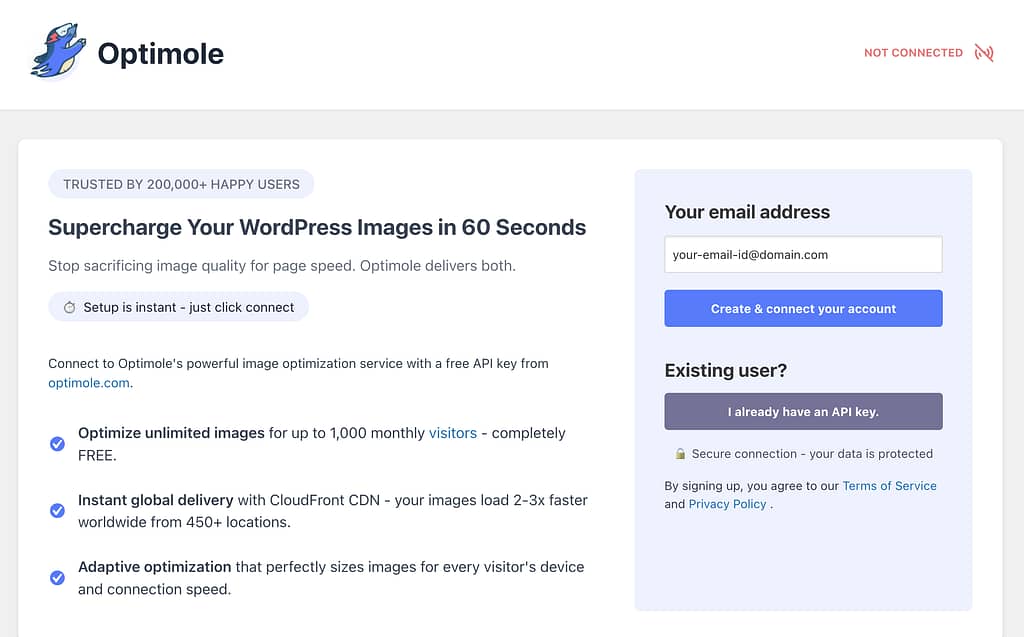Viewport: 1024px width, 637px height.
Task: Click the checkmark icon beside Optimize unlimited images
Action: 57,444
